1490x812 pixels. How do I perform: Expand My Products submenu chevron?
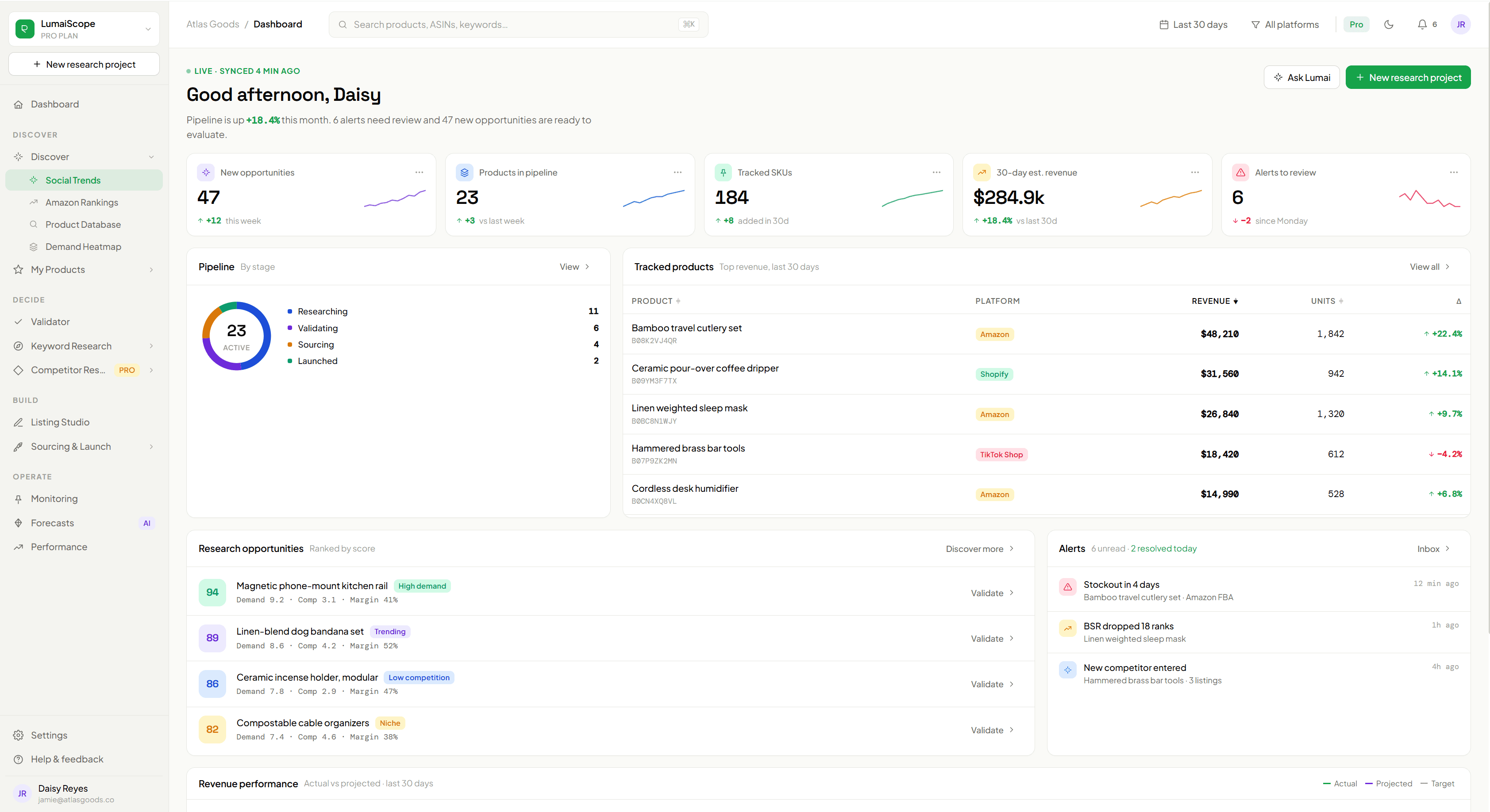click(x=151, y=269)
